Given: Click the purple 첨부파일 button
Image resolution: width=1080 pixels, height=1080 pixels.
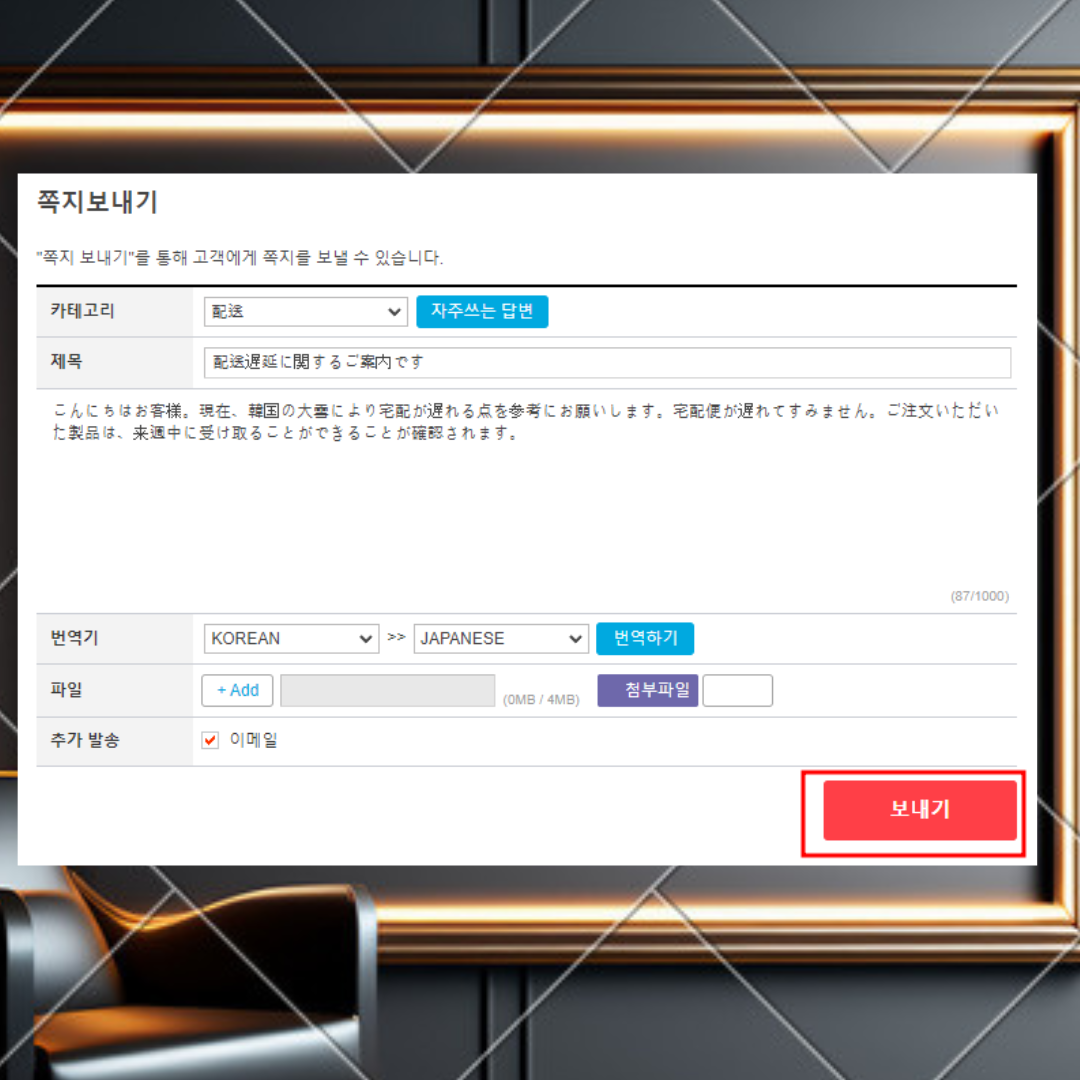Looking at the screenshot, I should coord(647,690).
